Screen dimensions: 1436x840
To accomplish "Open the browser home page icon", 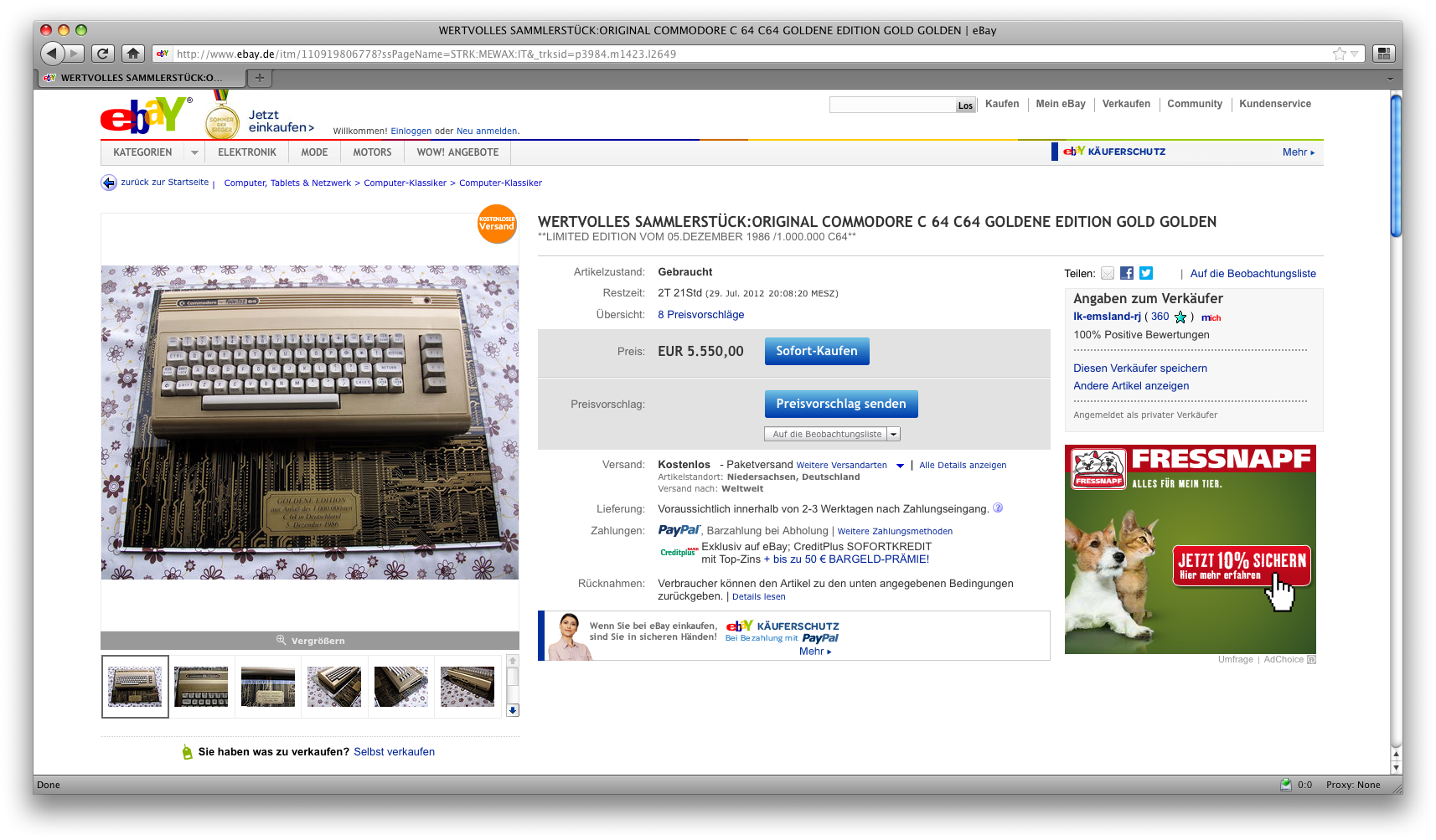I will (132, 54).
